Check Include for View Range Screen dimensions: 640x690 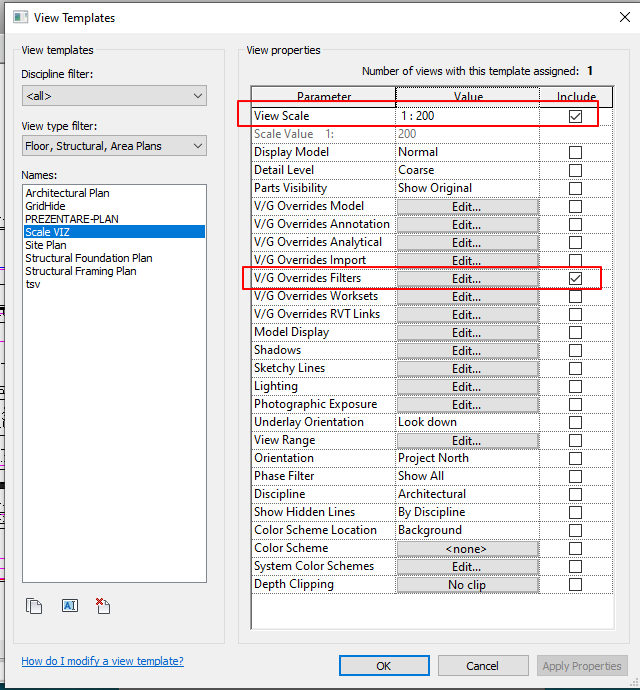[x=575, y=440]
